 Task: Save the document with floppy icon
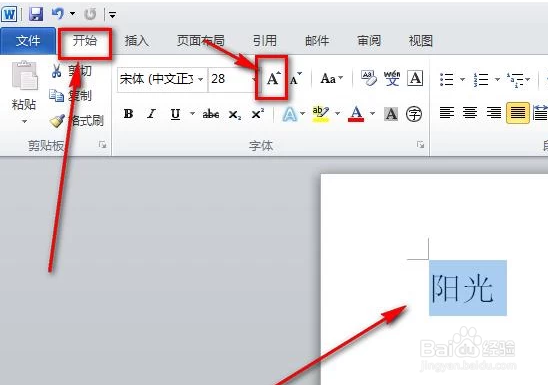pyautogui.click(x=36, y=14)
